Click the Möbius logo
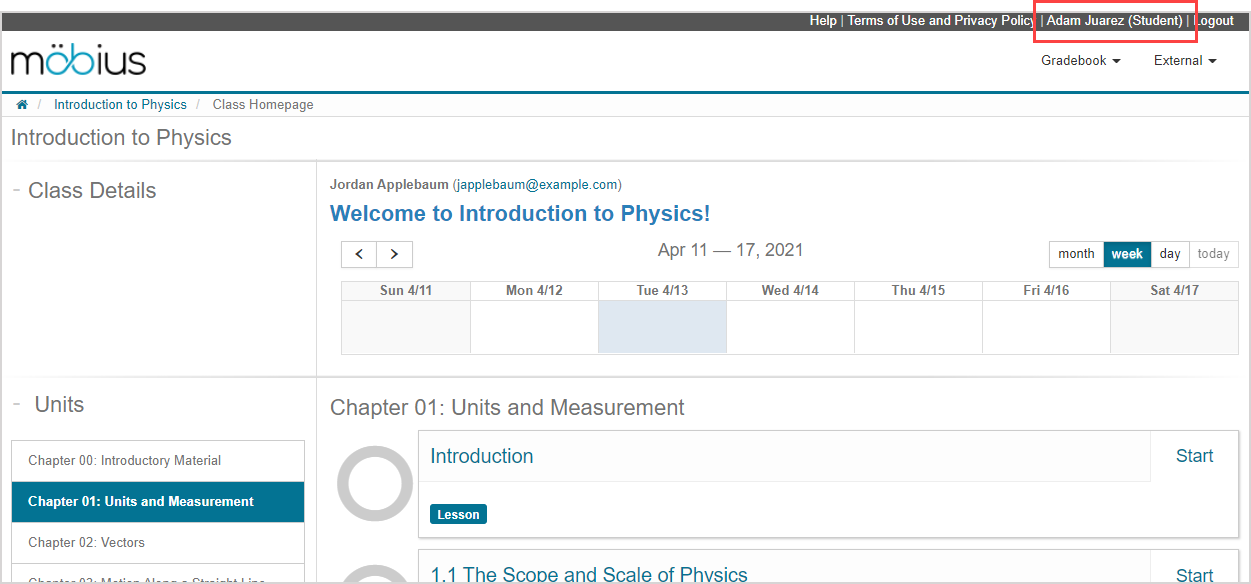Screen dimensions: 1251x584 click(78, 61)
